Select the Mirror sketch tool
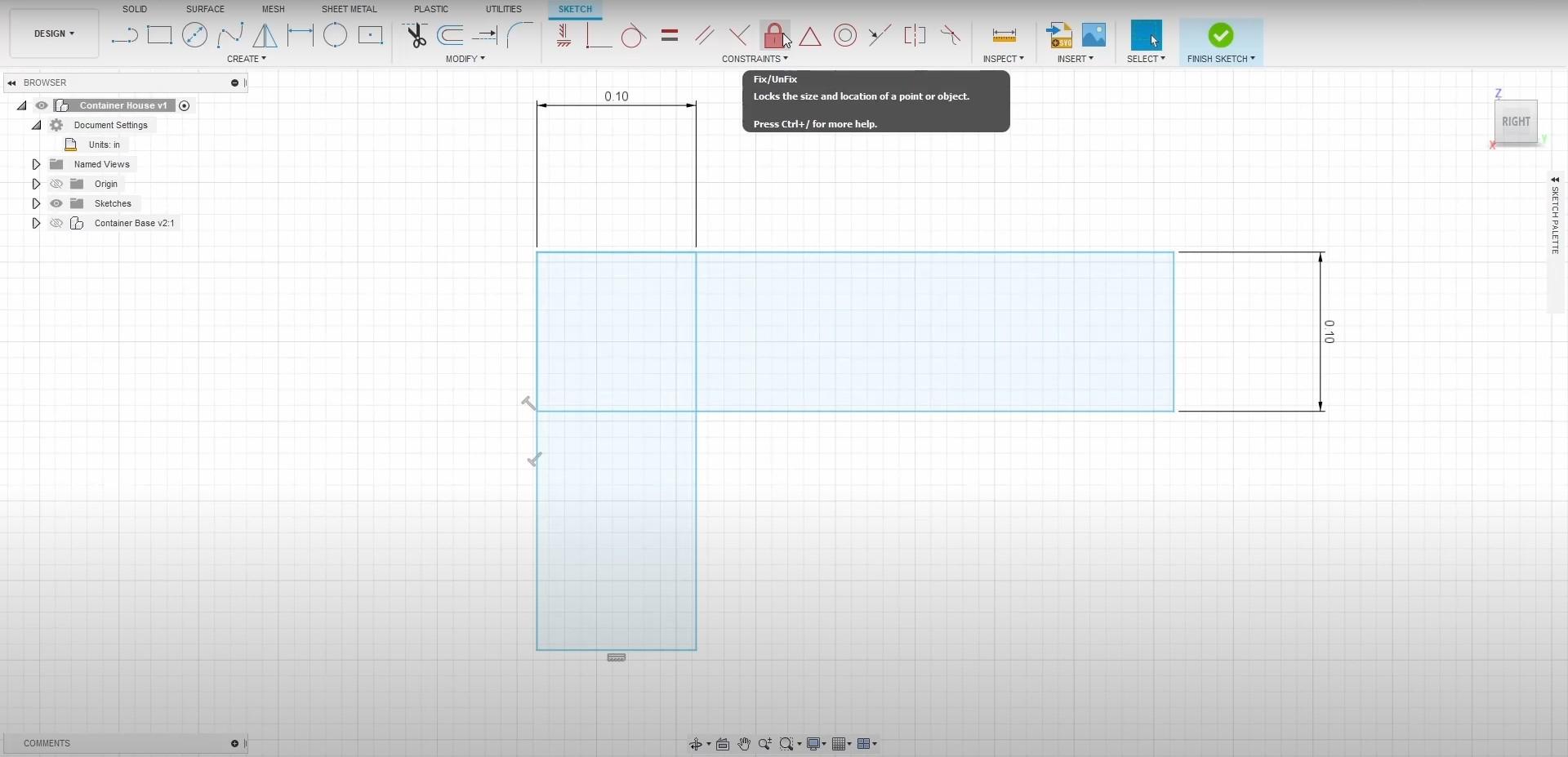 pos(265,35)
